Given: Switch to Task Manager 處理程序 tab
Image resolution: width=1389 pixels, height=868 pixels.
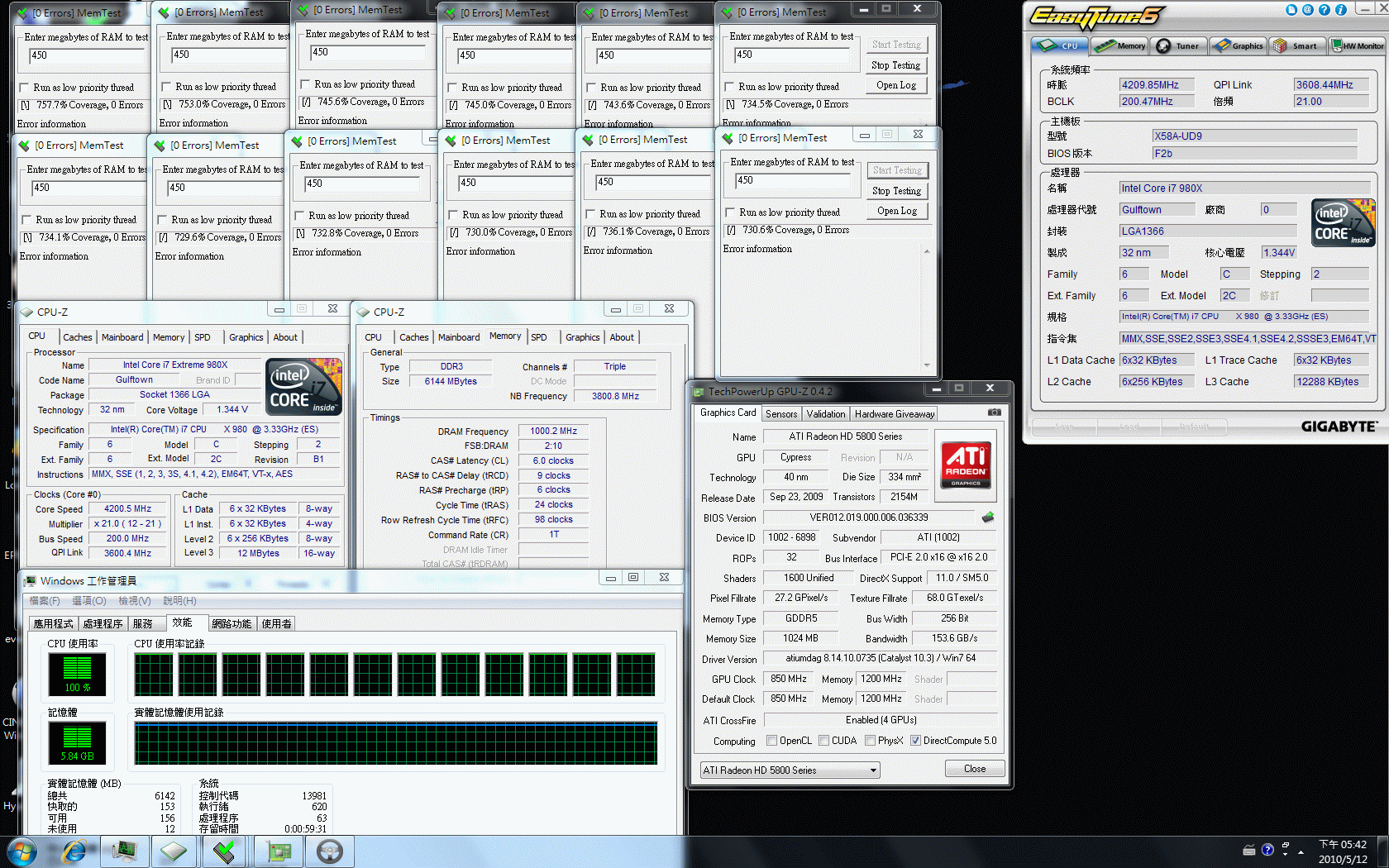Looking at the screenshot, I should [x=103, y=624].
